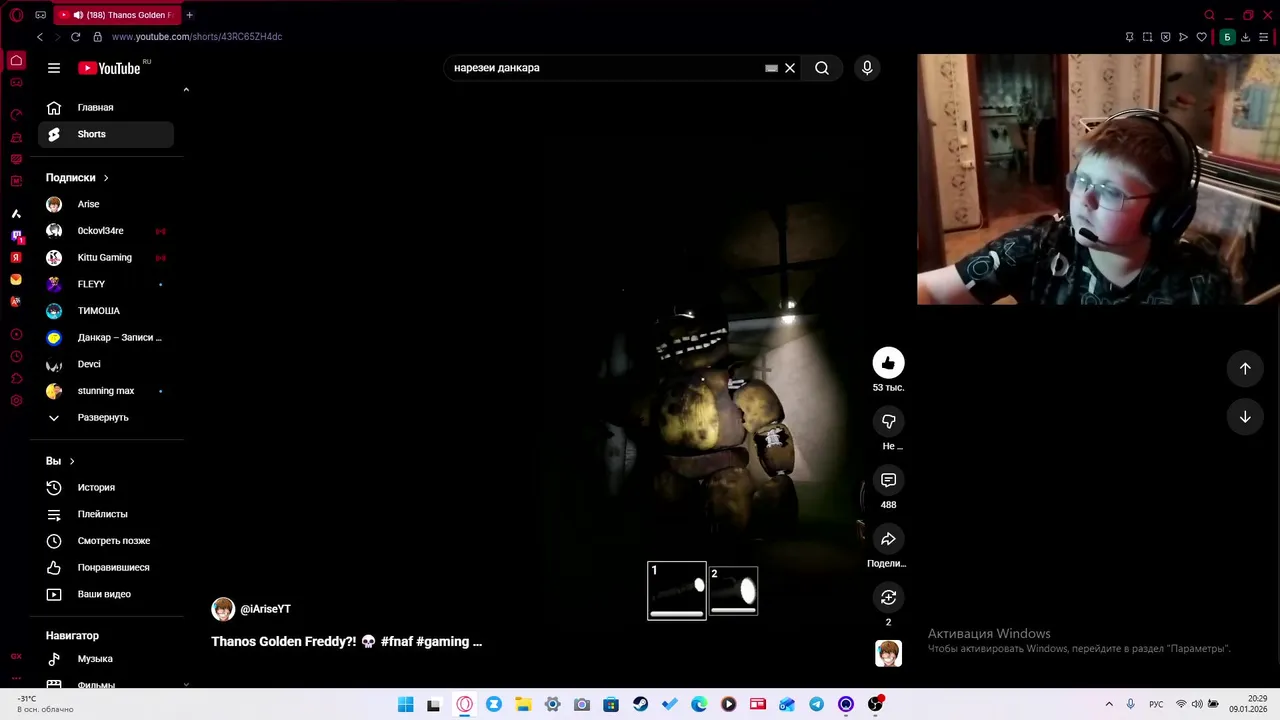Open Opera GX main menu logo
The height and width of the screenshot is (720, 1280).
(x=16, y=15)
